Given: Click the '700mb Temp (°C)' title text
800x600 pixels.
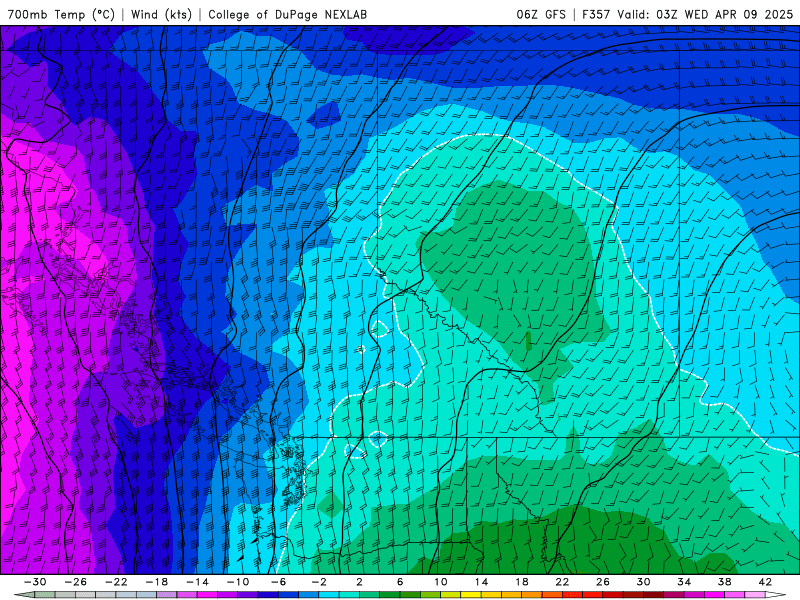Looking at the screenshot, I should coord(61,14).
